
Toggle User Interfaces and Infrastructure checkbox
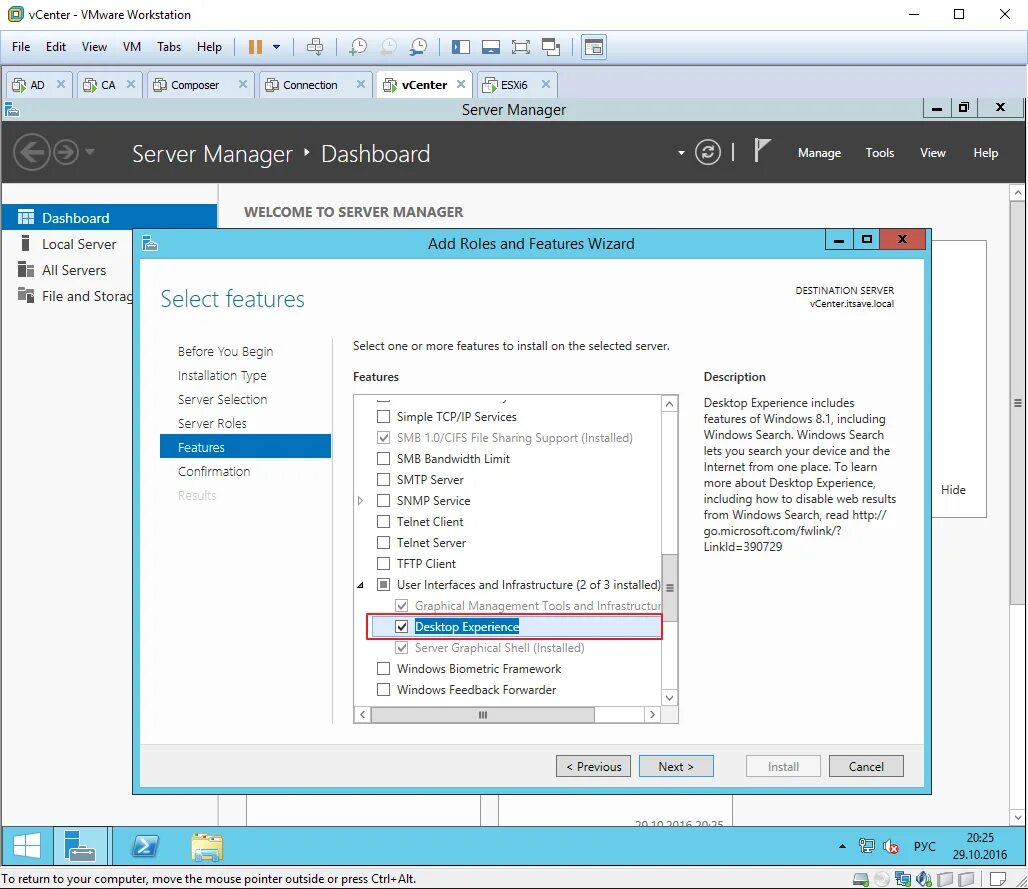coord(384,584)
